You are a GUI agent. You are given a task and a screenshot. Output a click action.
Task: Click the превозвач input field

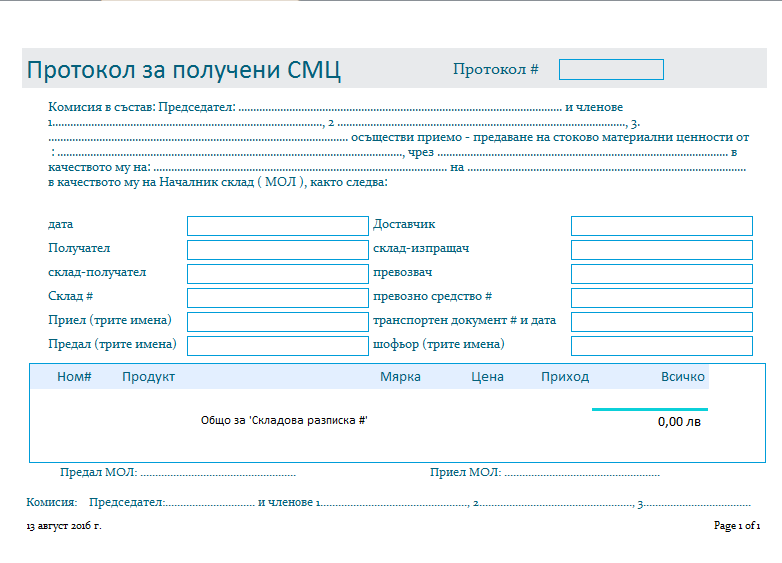[662, 274]
